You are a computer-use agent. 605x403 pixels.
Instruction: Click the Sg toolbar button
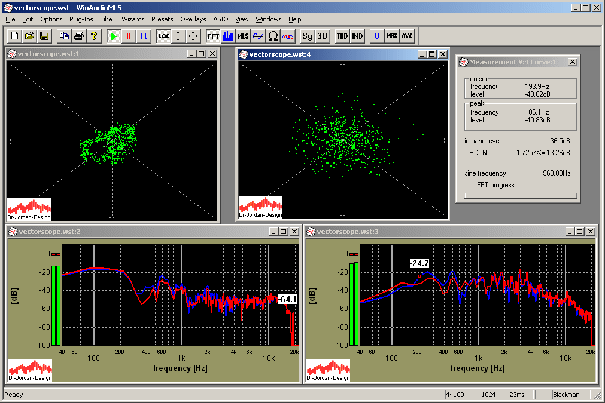307,35
